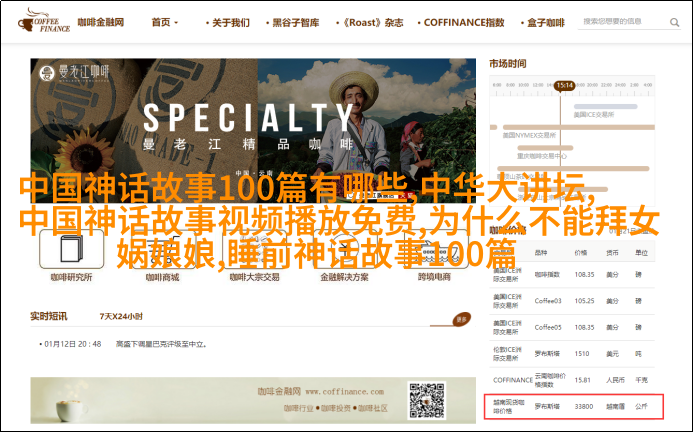
Task: Select the 公斤 unit cell
Action: pyautogui.click(x=641, y=406)
